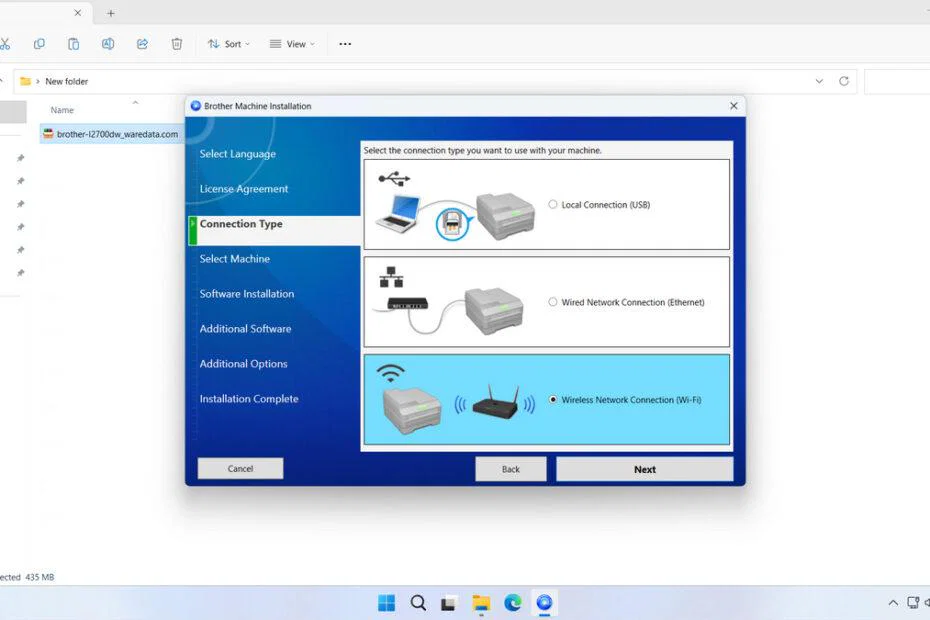Click the Delete trash can icon
Image resolution: width=930 pixels, height=620 pixels.
click(x=176, y=44)
